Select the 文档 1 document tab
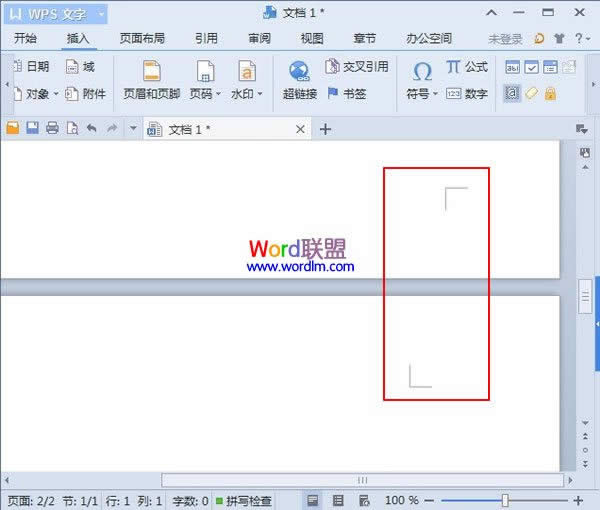 (226, 129)
